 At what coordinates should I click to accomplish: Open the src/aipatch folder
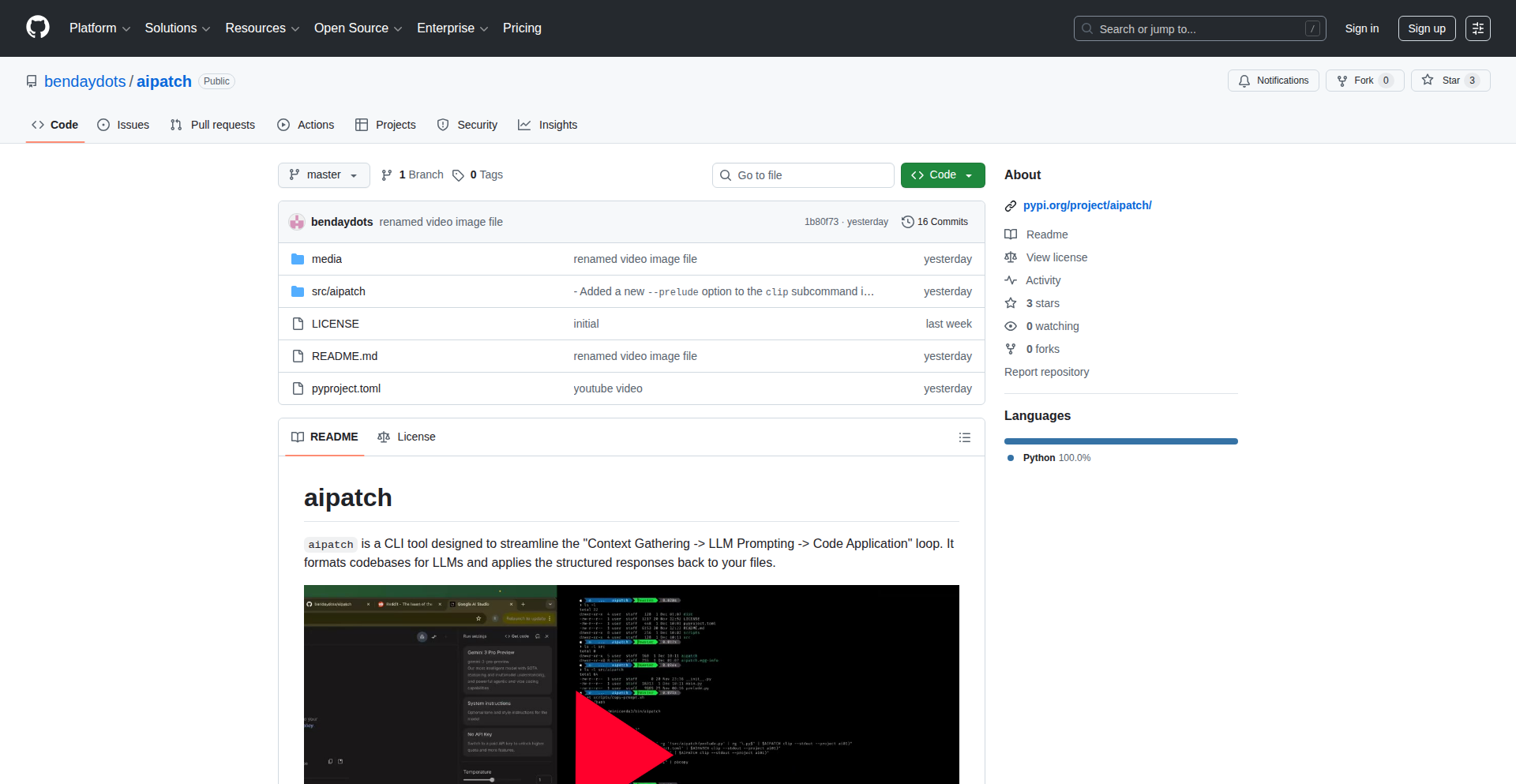coord(338,291)
